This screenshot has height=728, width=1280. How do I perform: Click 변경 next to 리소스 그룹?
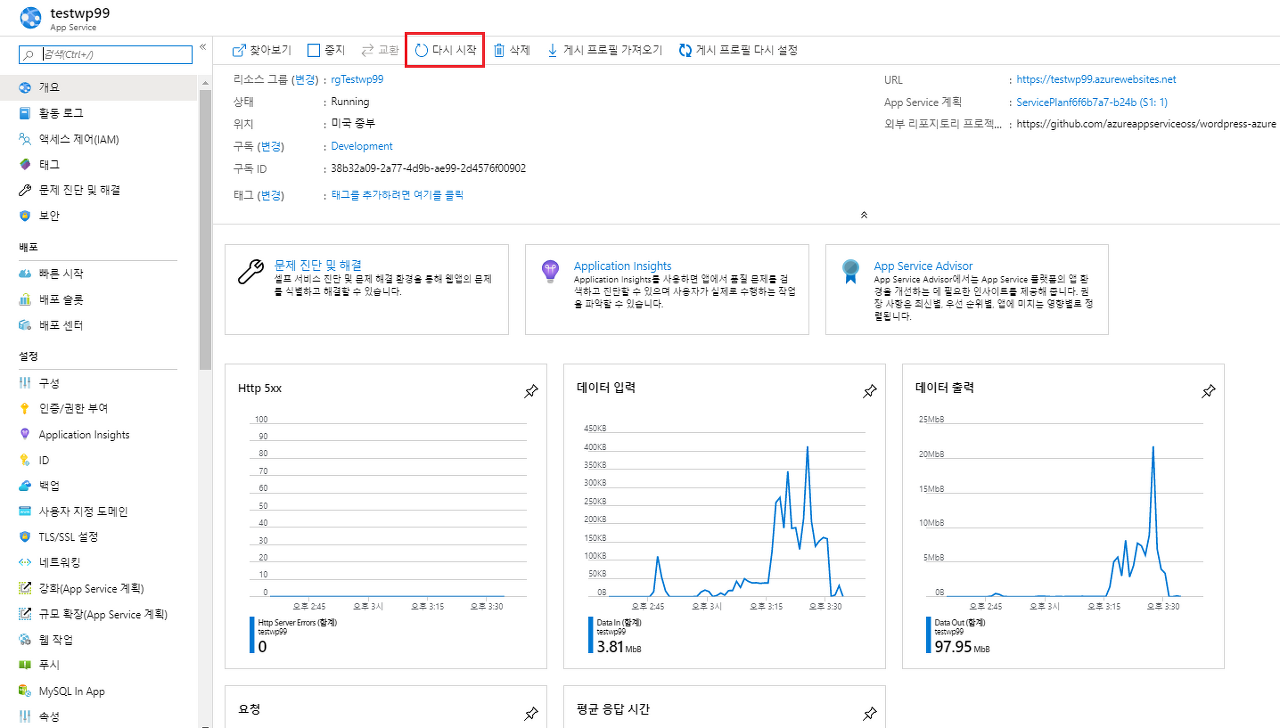click(306, 79)
